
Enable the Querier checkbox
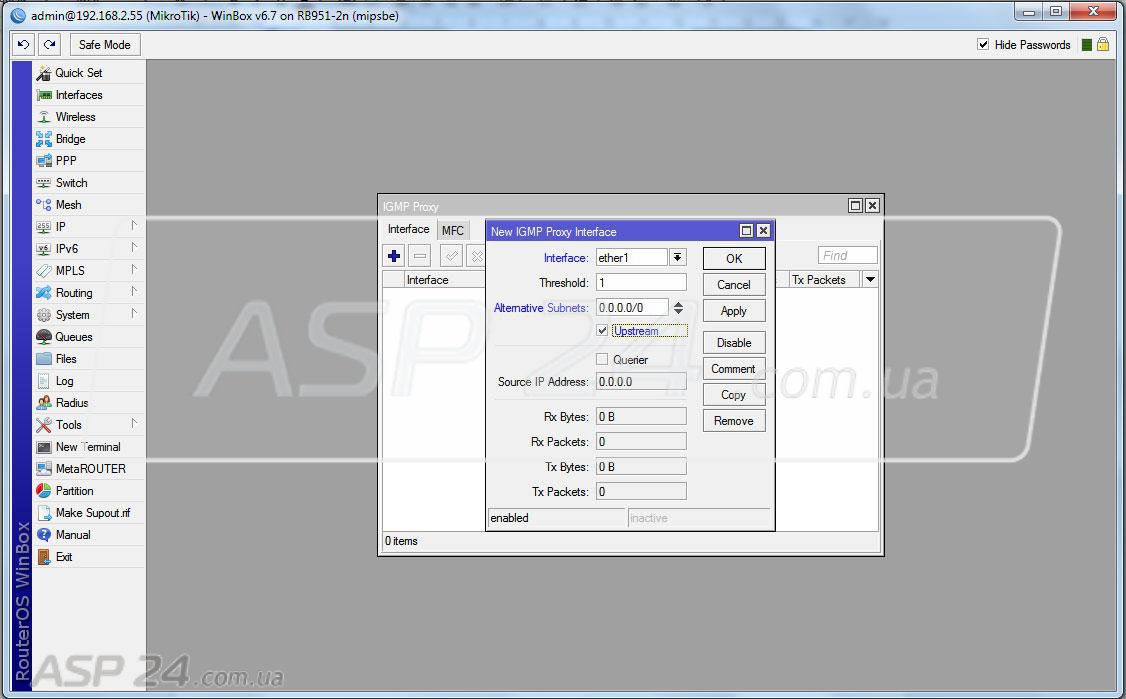click(x=602, y=359)
